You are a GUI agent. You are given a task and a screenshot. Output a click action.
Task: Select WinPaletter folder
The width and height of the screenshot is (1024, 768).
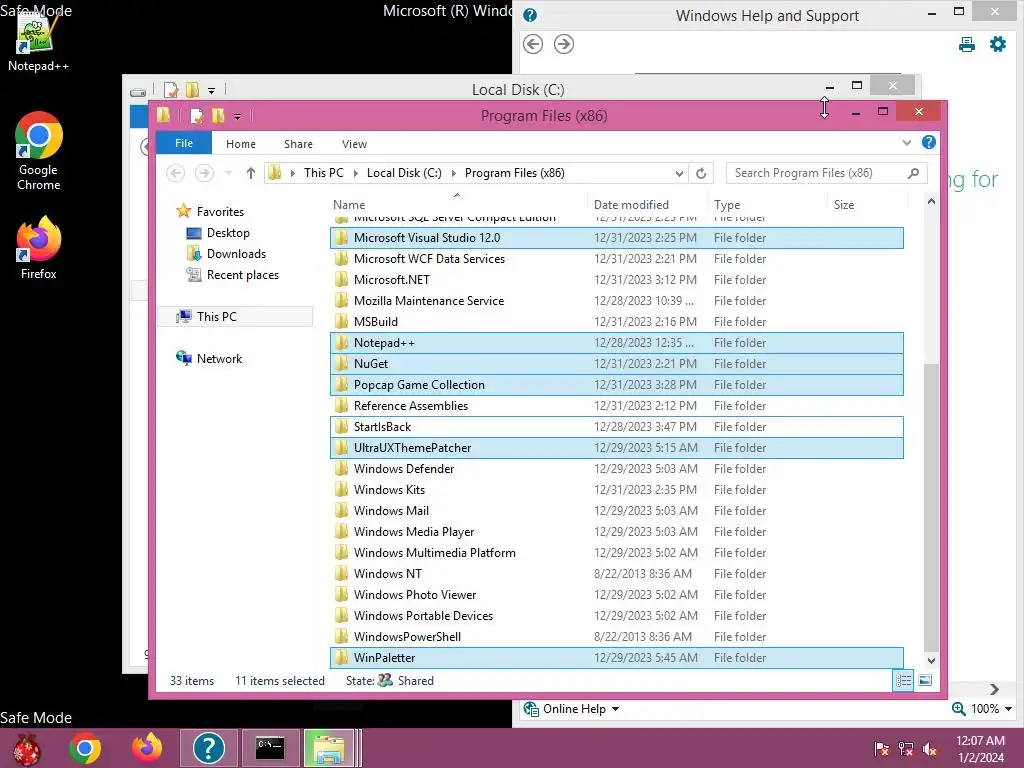616,658
